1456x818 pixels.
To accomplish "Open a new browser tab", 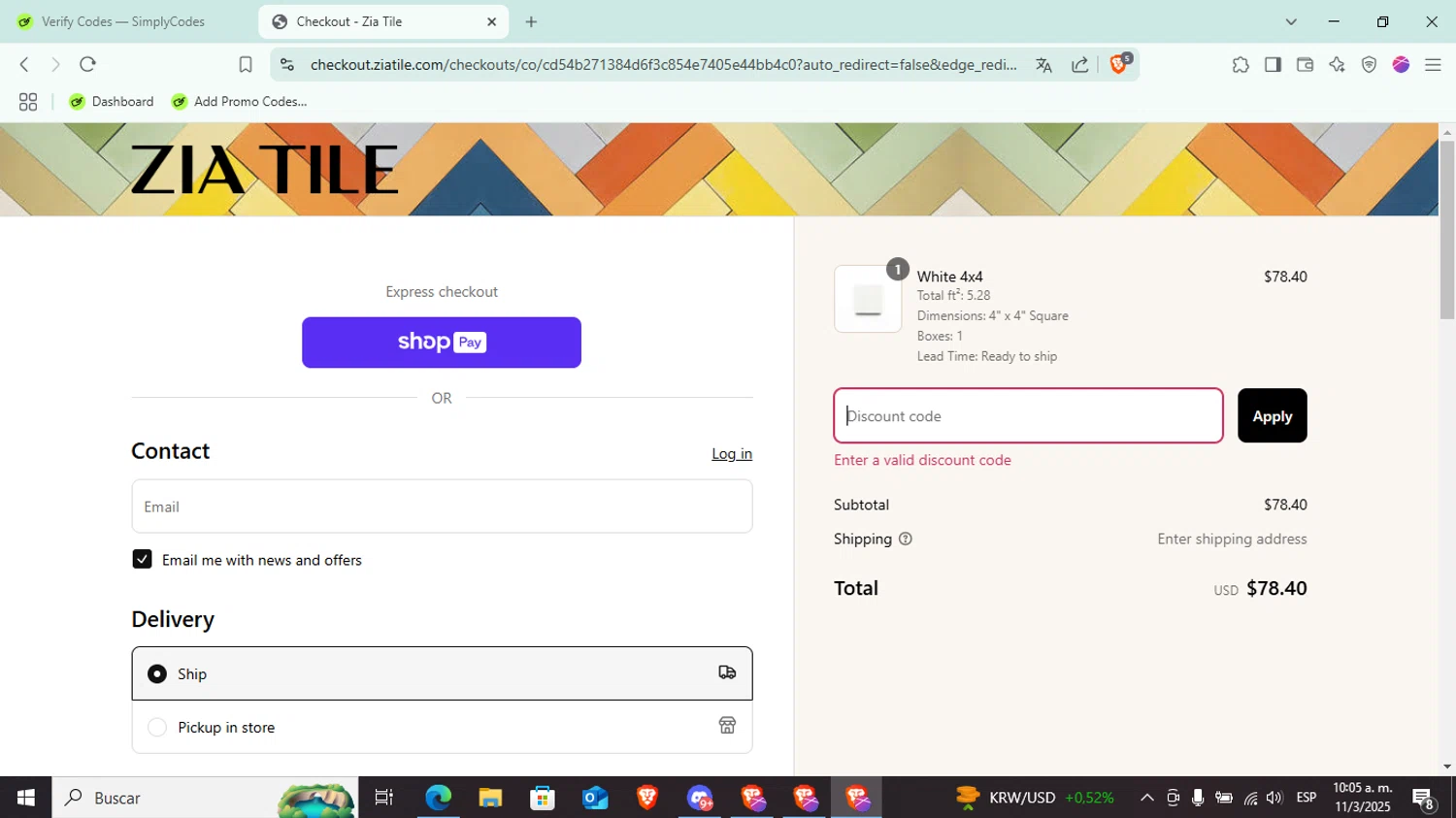I will [531, 21].
